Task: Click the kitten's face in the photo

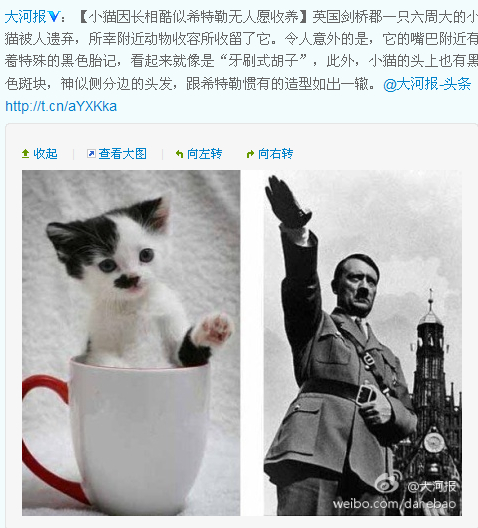Action: (x=126, y=264)
